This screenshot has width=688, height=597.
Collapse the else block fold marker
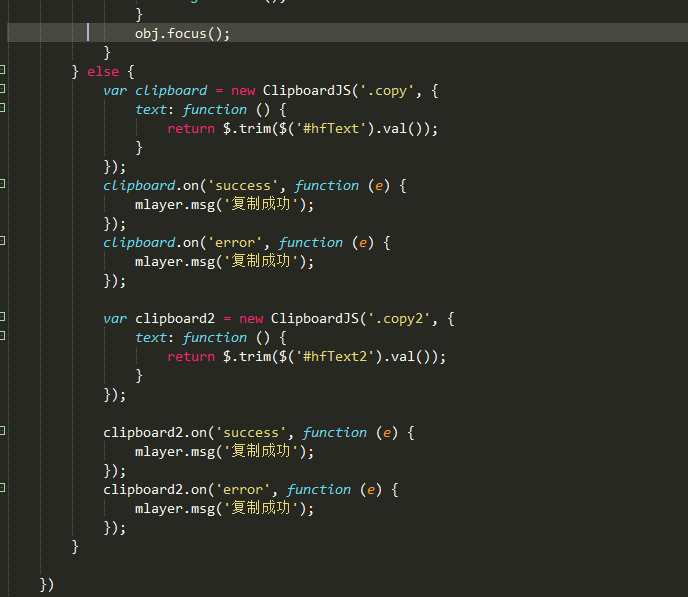point(2,69)
